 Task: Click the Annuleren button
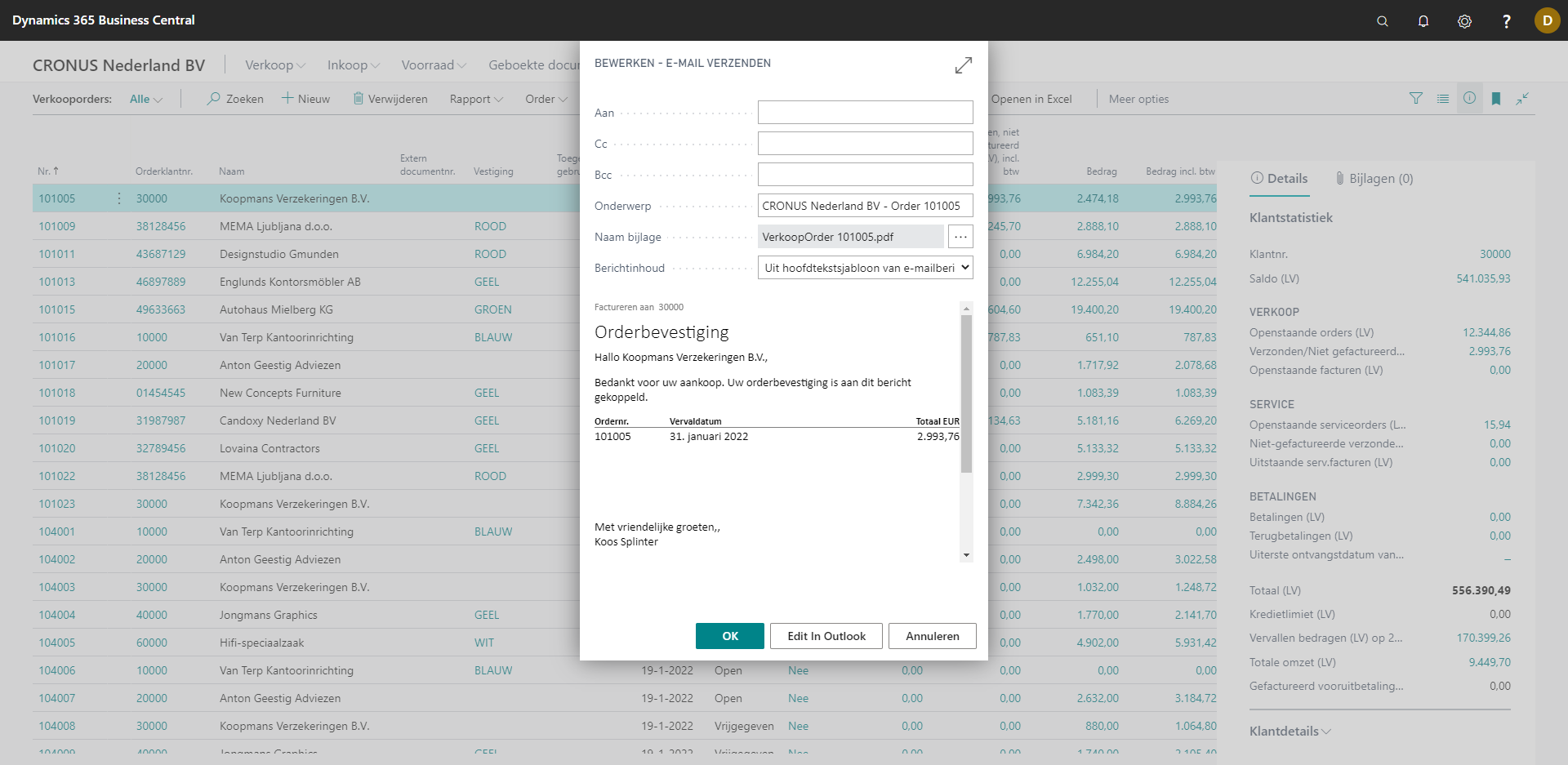[932, 636]
